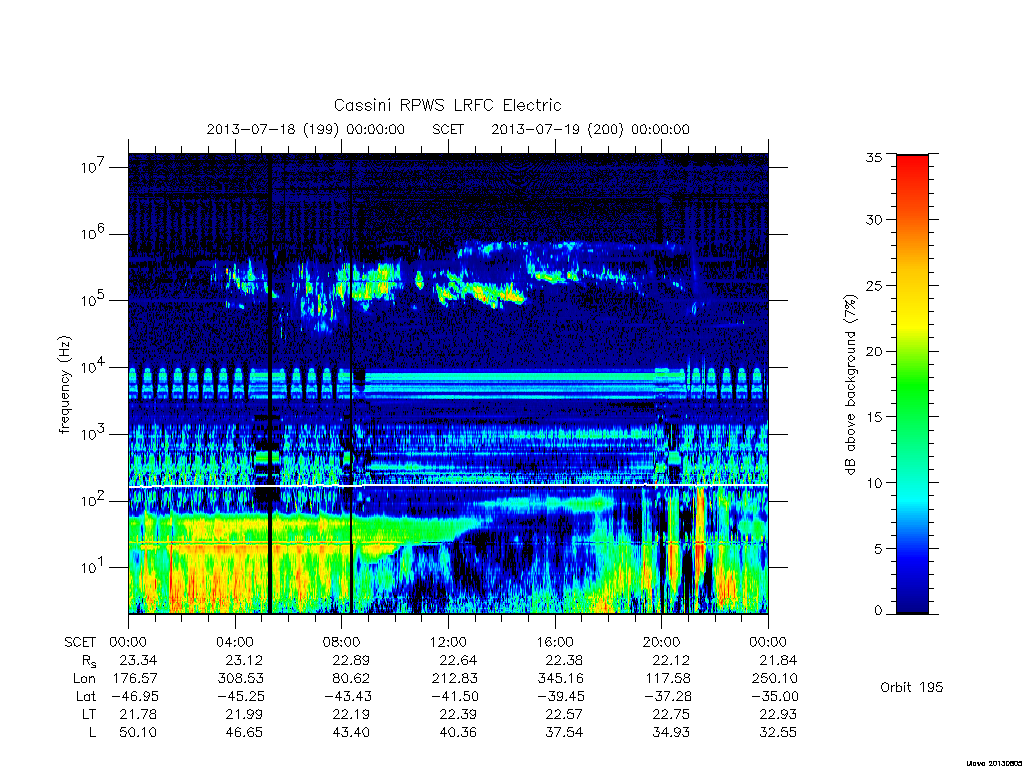
Task: Click the Lat value -46.95
Action: click(133, 696)
